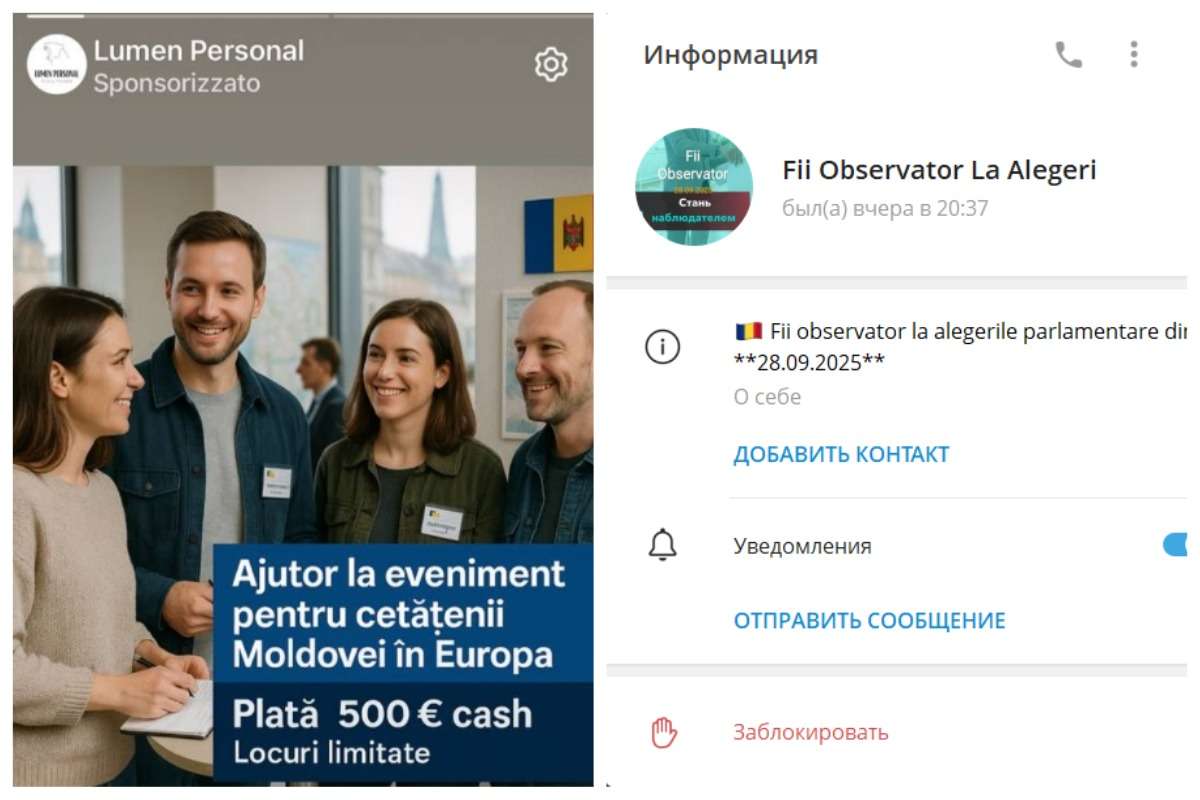Toggle the Уведомления notifications switch
Viewport: 1200px width, 800px height.
(x=1175, y=545)
